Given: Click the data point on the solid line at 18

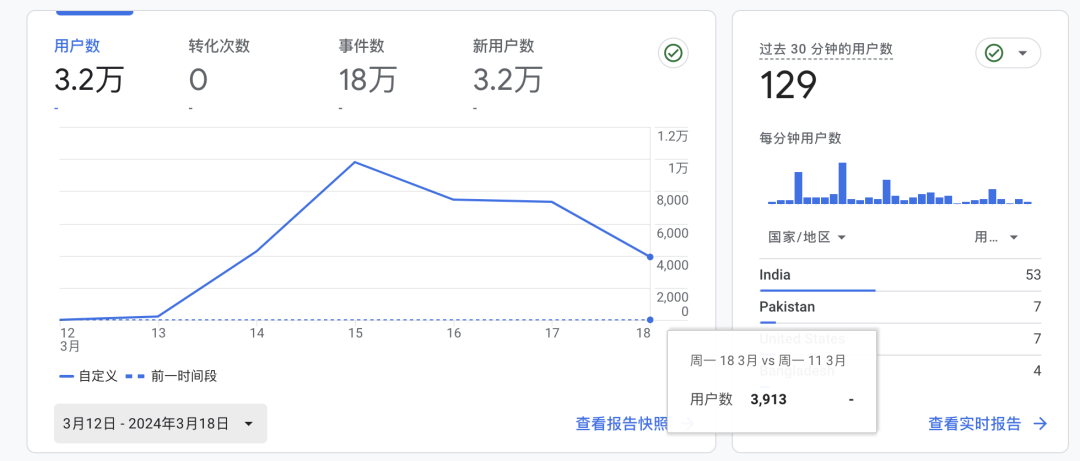Looking at the screenshot, I should (x=650, y=256).
